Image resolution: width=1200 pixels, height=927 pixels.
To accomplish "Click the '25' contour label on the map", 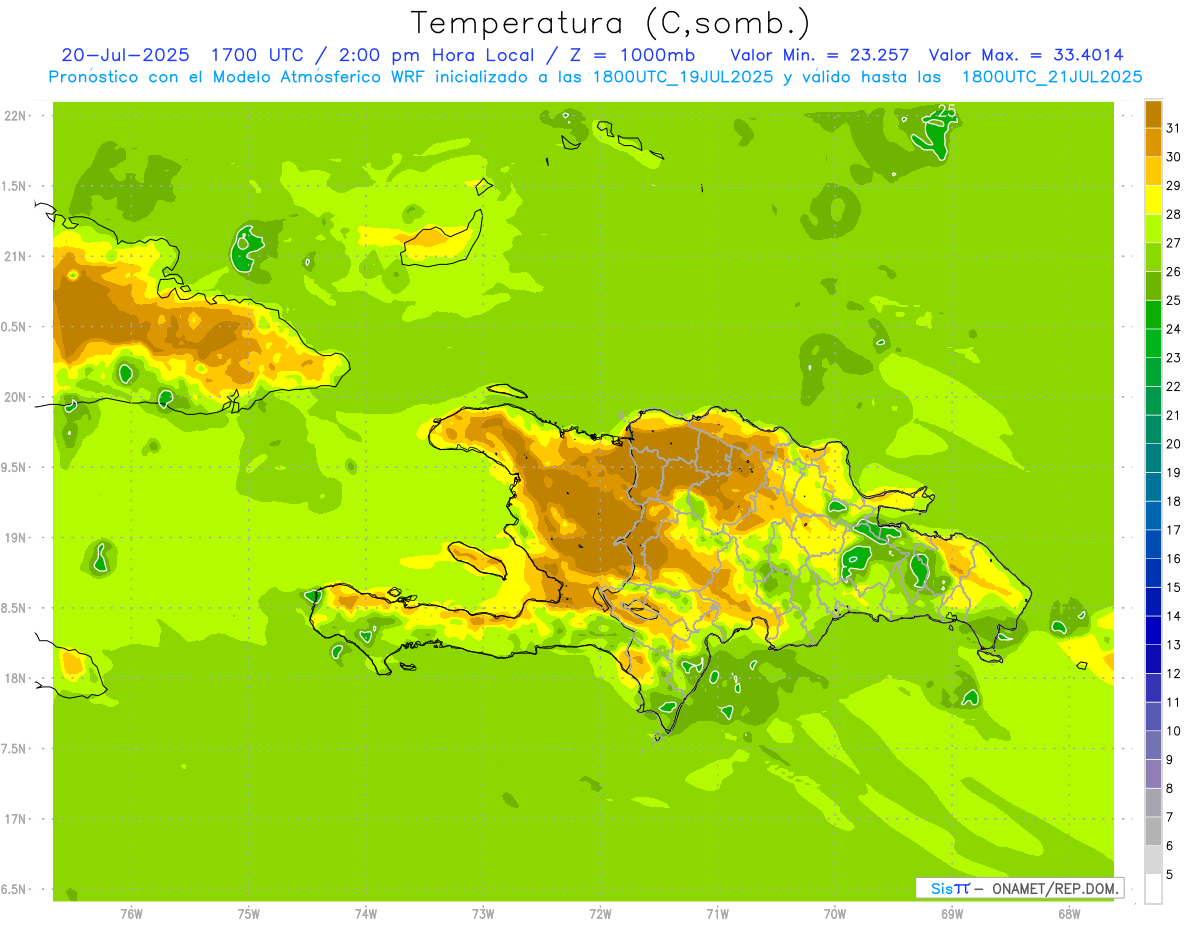I will (947, 112).
